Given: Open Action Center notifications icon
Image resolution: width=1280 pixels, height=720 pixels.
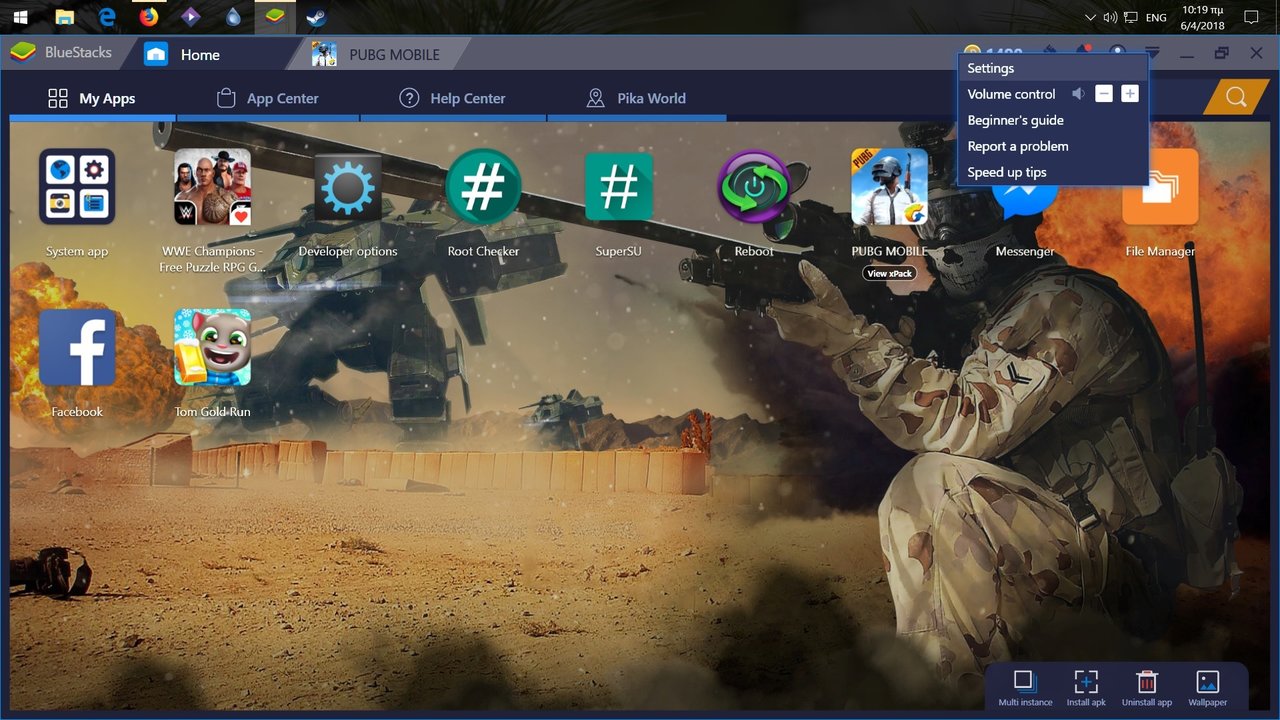Looking at the screenshot, I should (x=1250, y=17).
